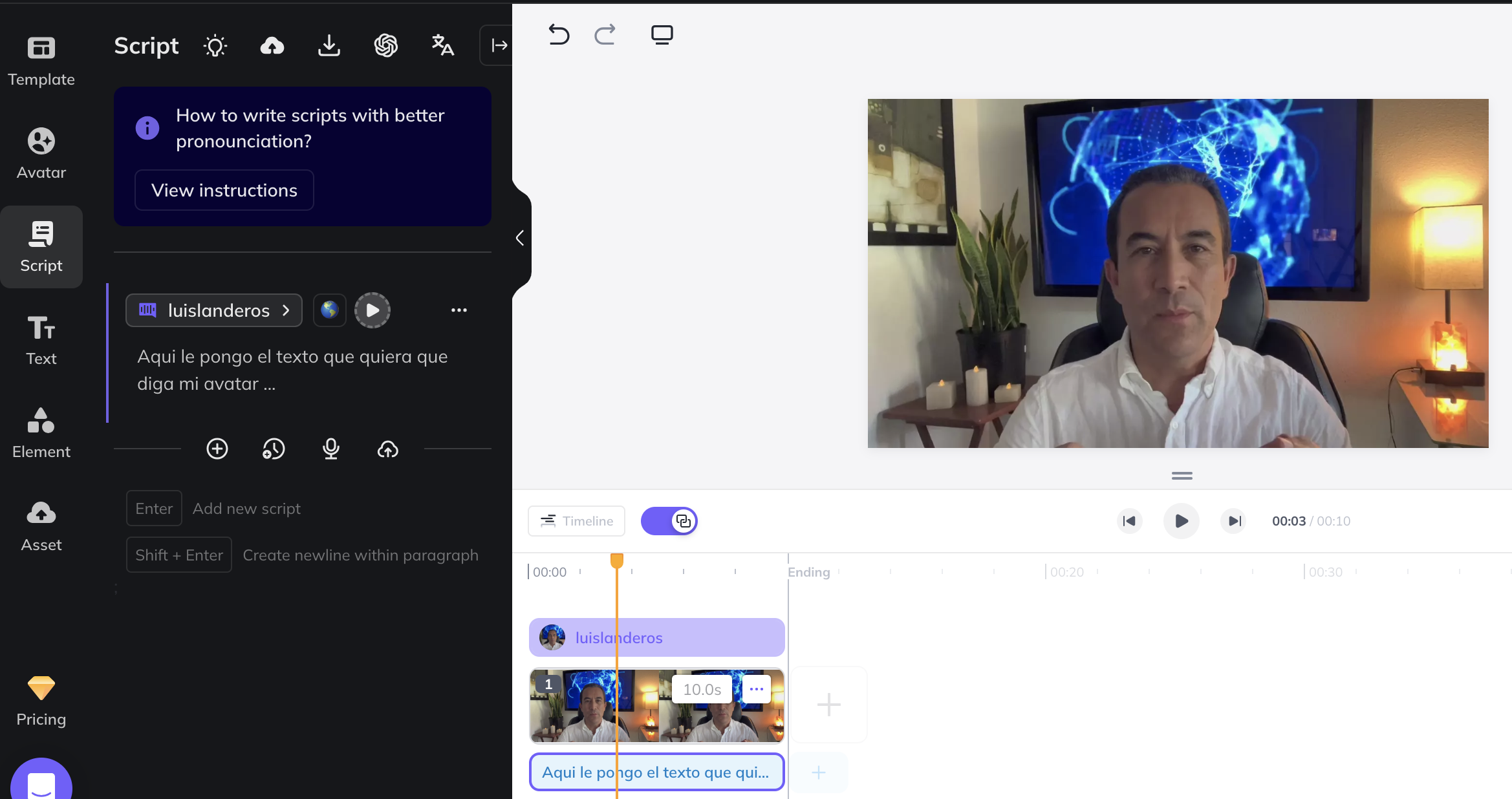Switch to the Avatar tab
Screen dimensions: 1512x799
coord(41,153)
